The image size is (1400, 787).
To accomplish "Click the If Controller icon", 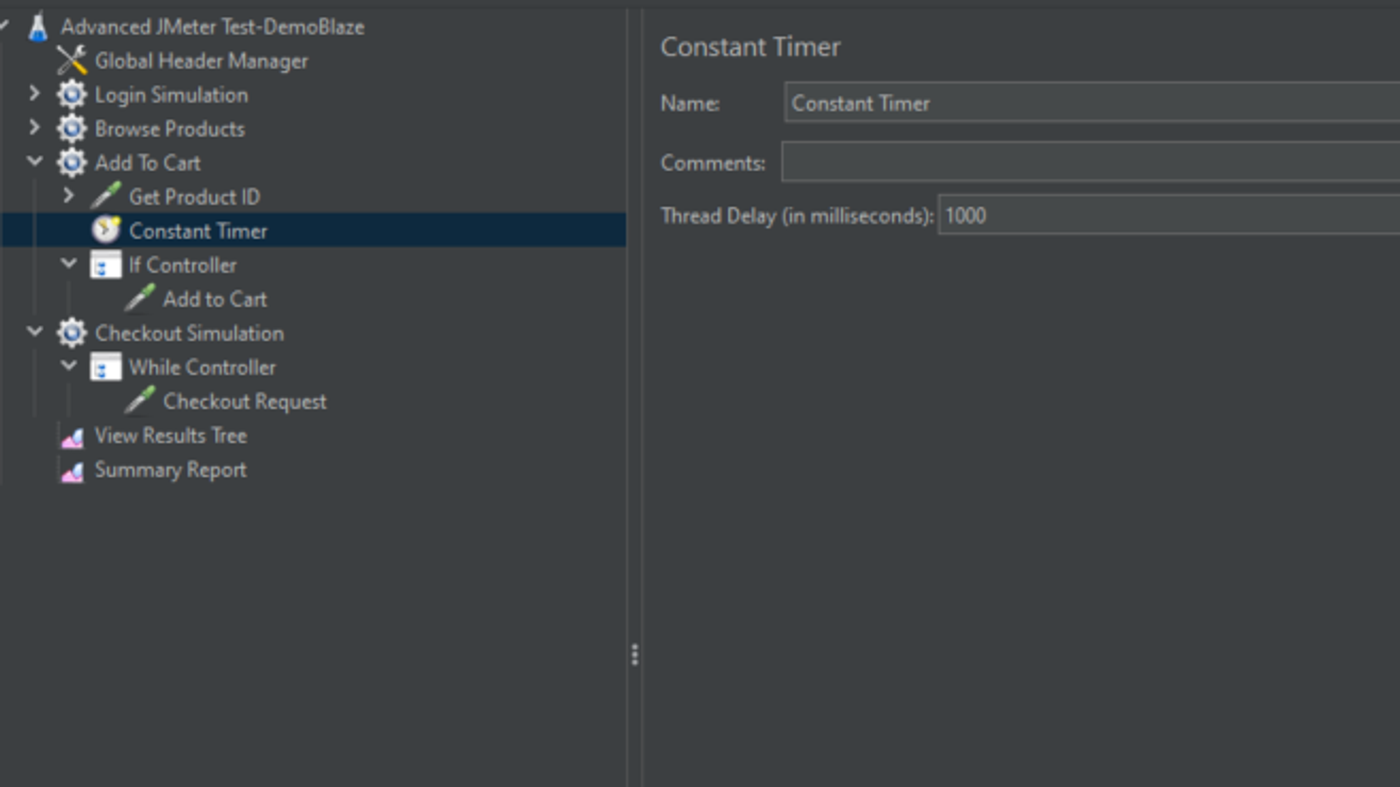I will tap(106, 265).
